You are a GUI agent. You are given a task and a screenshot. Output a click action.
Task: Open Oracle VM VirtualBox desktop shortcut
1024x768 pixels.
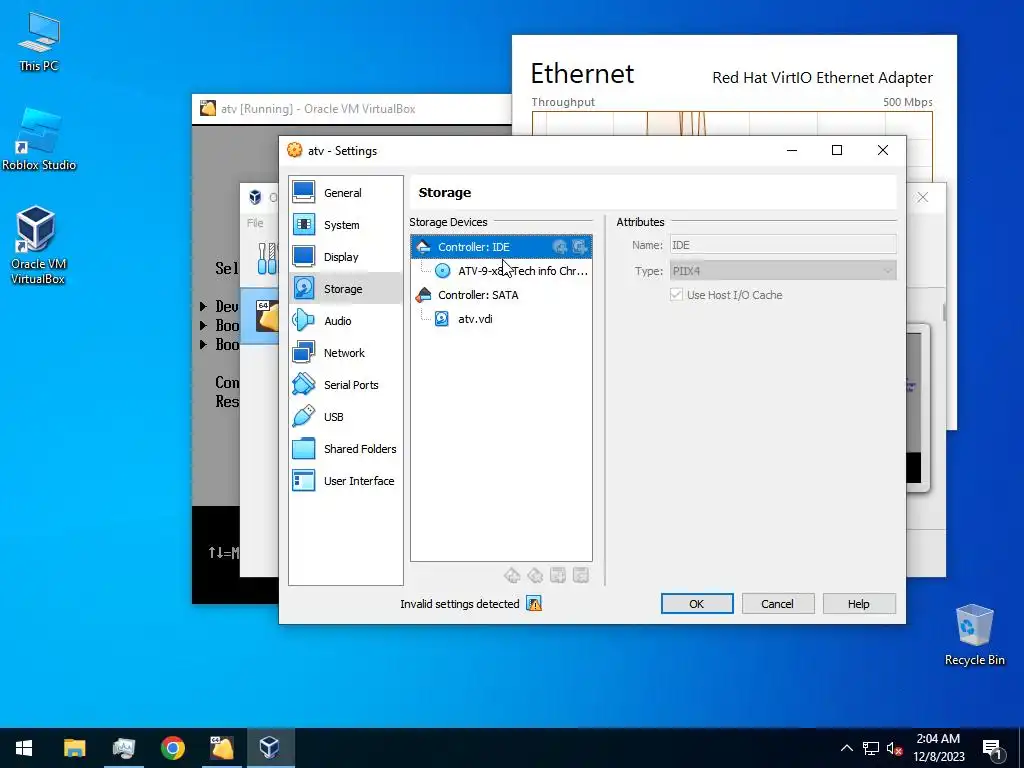point(37,246)
